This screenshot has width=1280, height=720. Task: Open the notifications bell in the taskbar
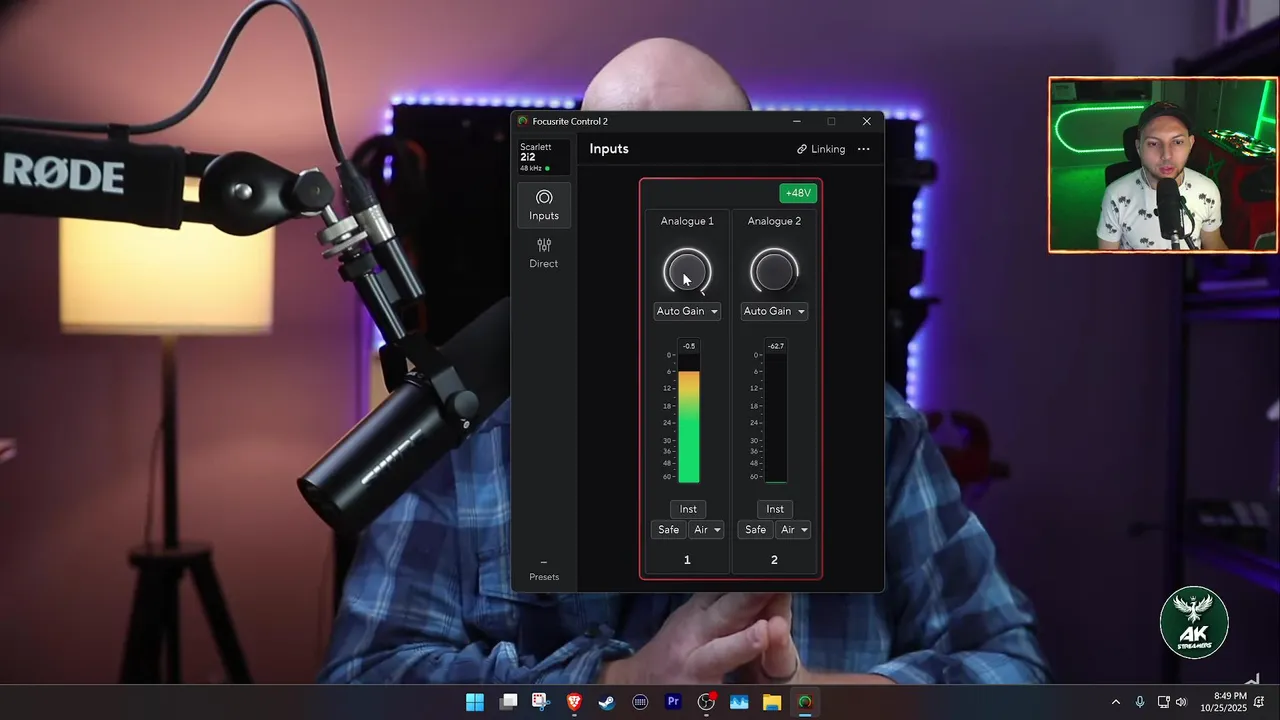tap(1260, 702)
